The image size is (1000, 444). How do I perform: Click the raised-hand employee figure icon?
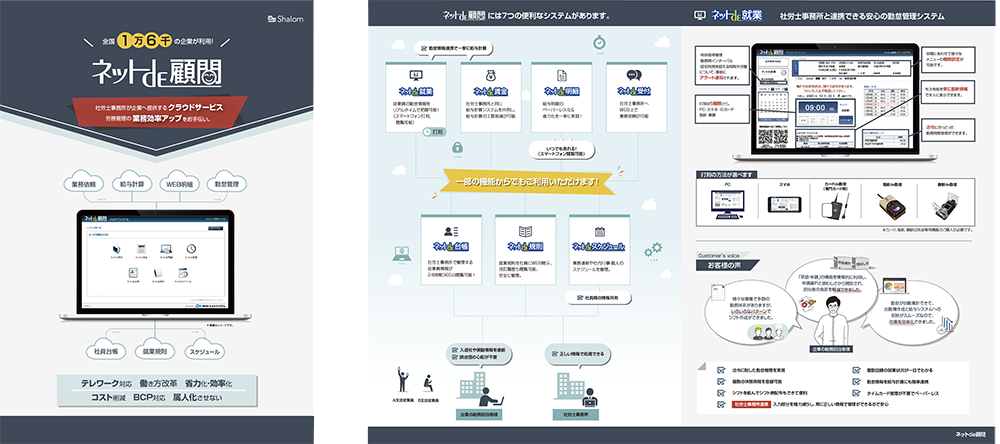point(402,379)
